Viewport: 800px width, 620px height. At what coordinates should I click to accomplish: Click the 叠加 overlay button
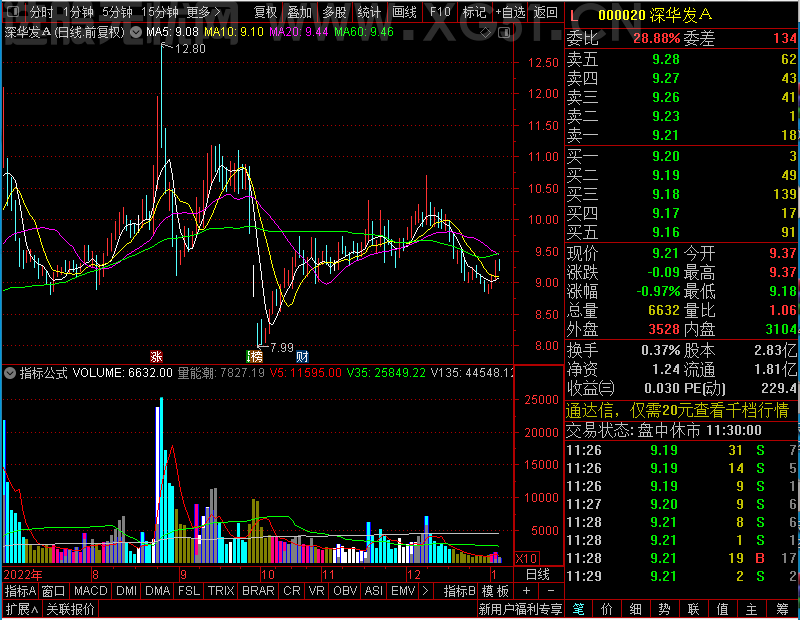[x=299, y=12]
